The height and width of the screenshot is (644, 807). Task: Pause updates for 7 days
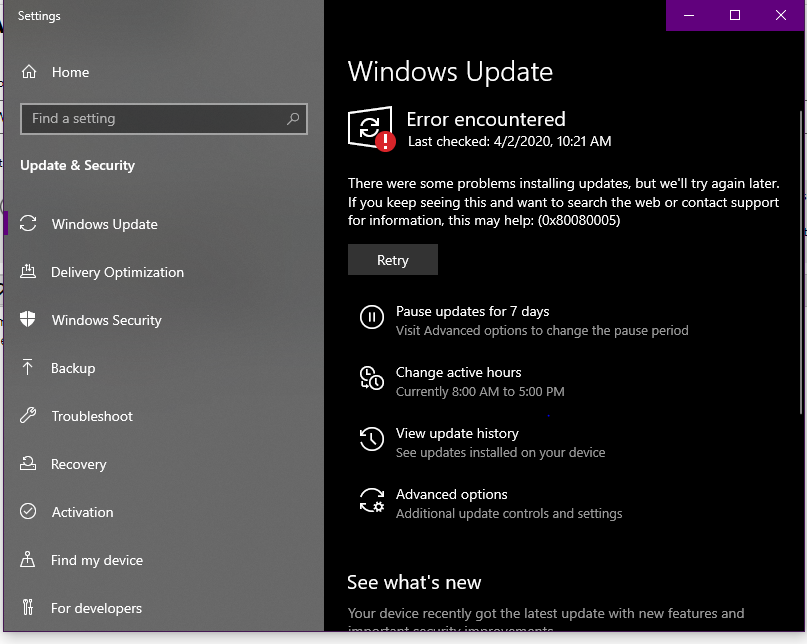point(472,311)
